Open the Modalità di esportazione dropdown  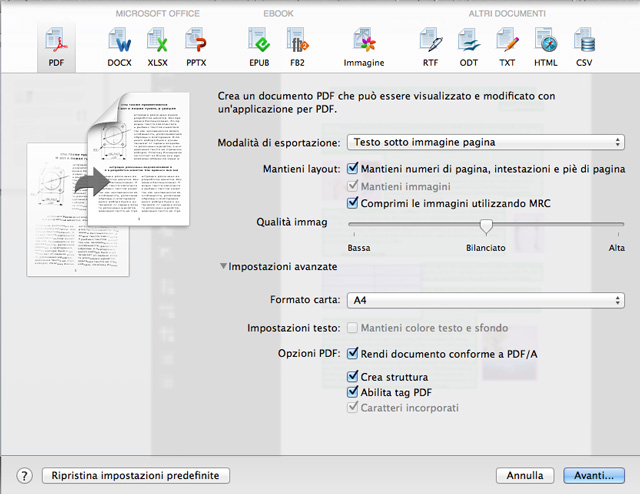coord(486,142)
